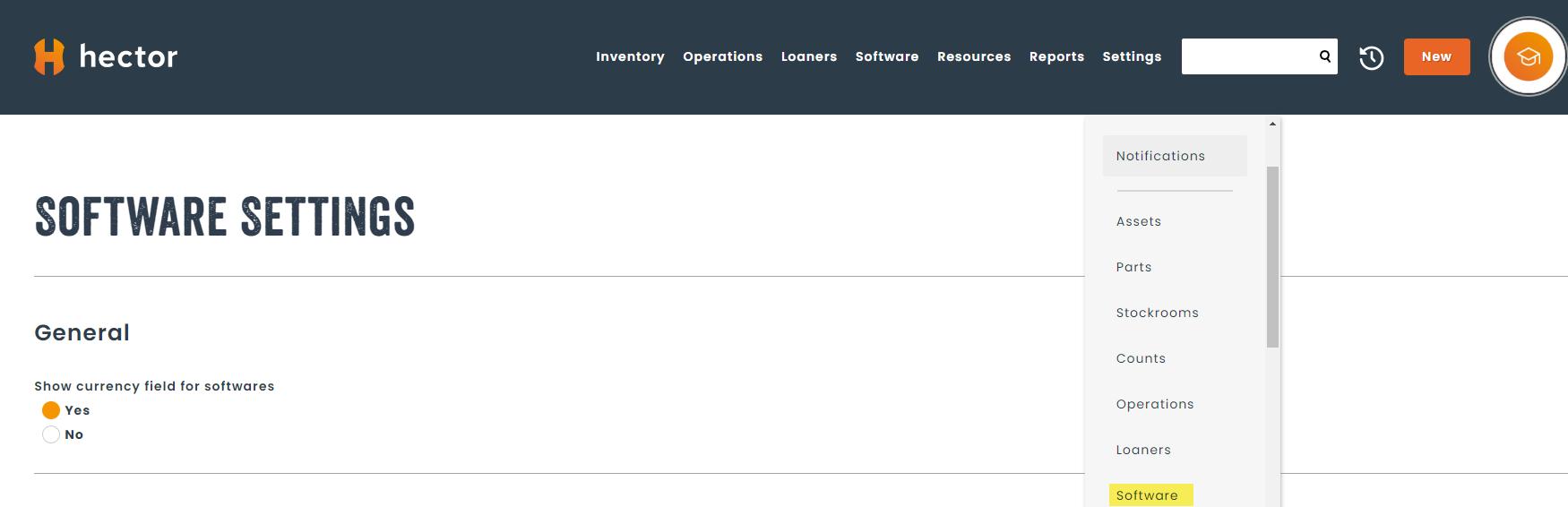
Task: Select Yes for show currency field
Action: coord(51,410)
